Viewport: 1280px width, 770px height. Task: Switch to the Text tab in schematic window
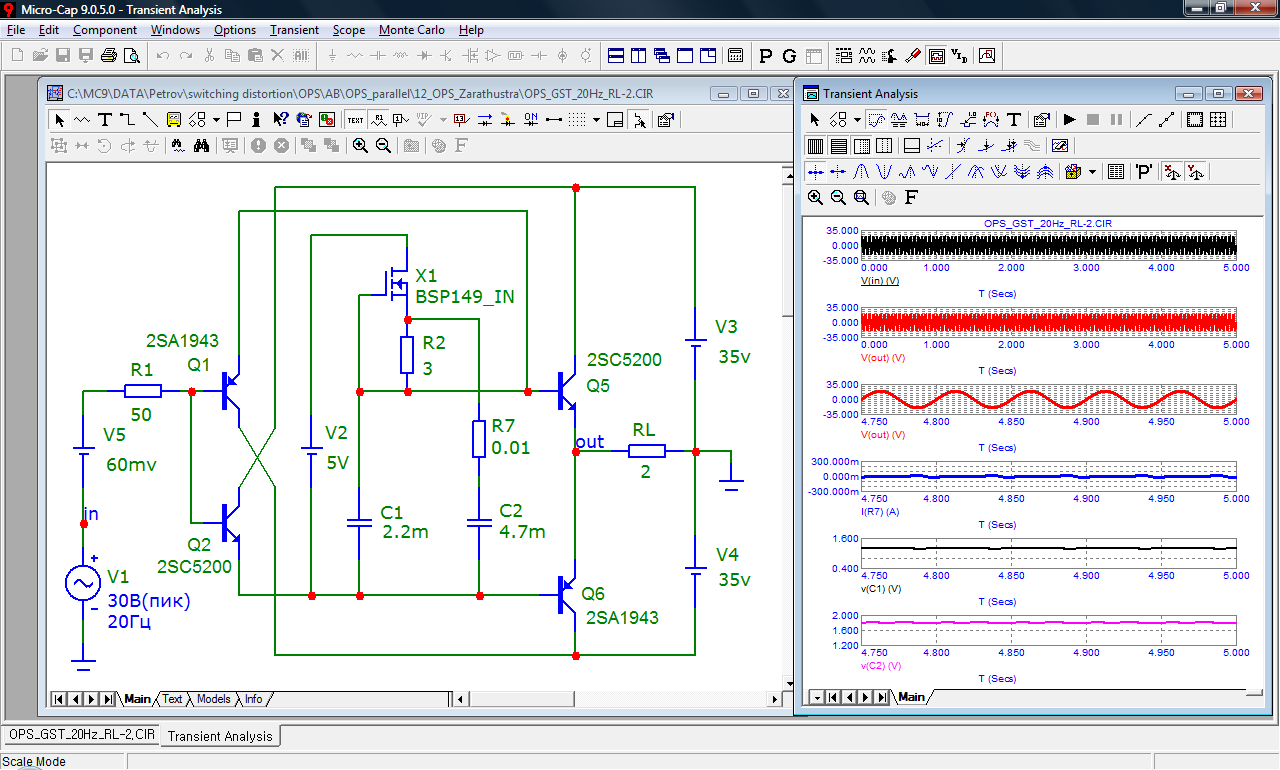point(173,699)
